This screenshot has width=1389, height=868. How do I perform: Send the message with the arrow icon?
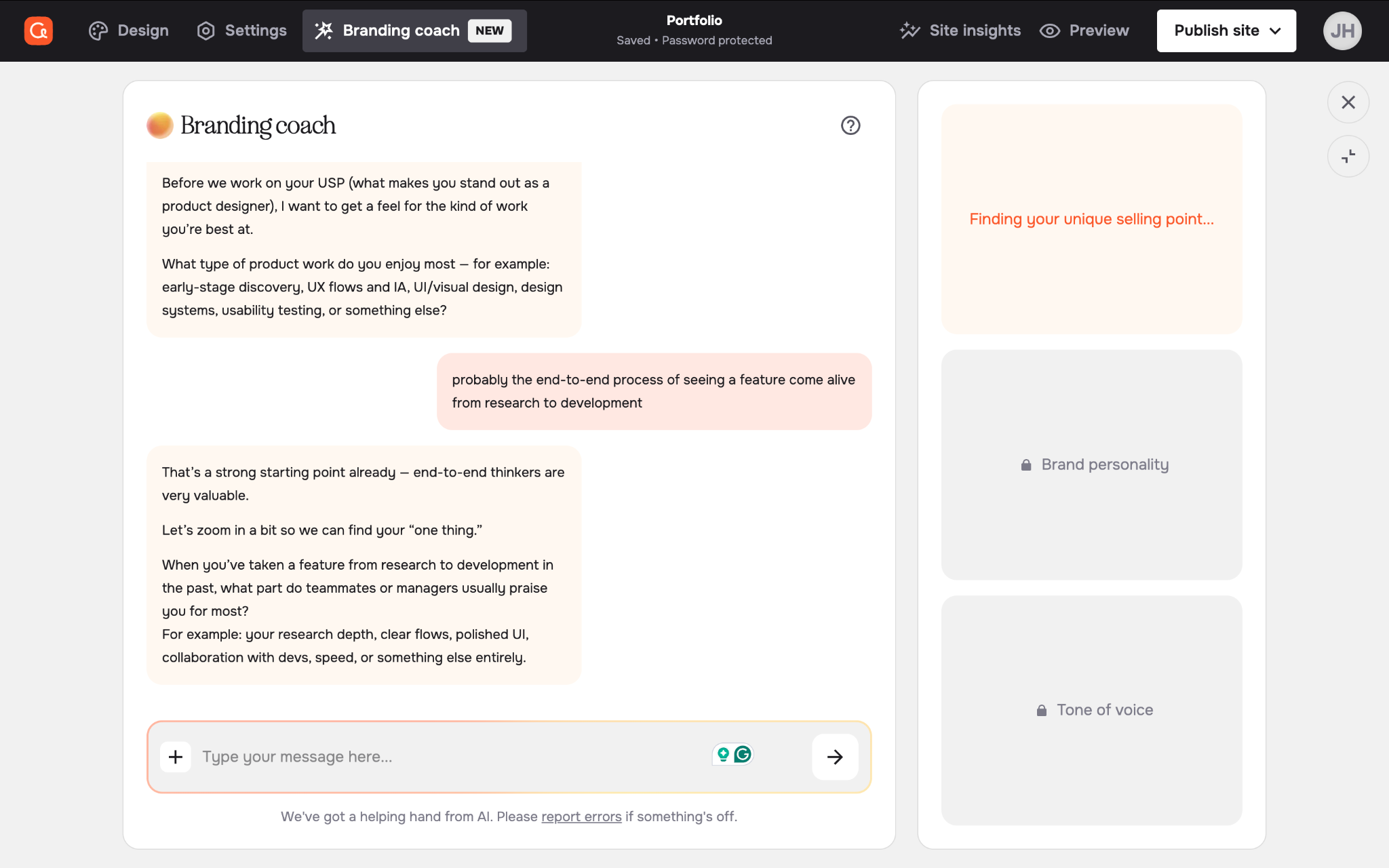(x=835, y=757)
